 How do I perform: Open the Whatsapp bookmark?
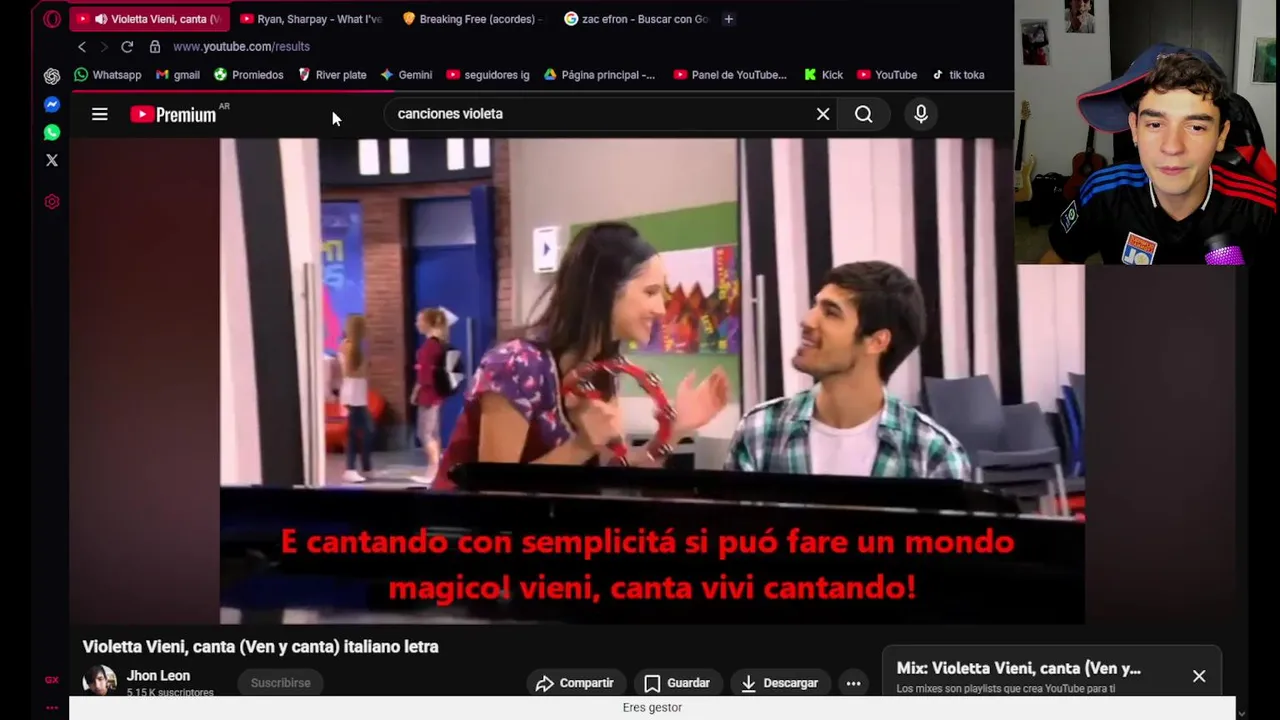coord(108,75)
